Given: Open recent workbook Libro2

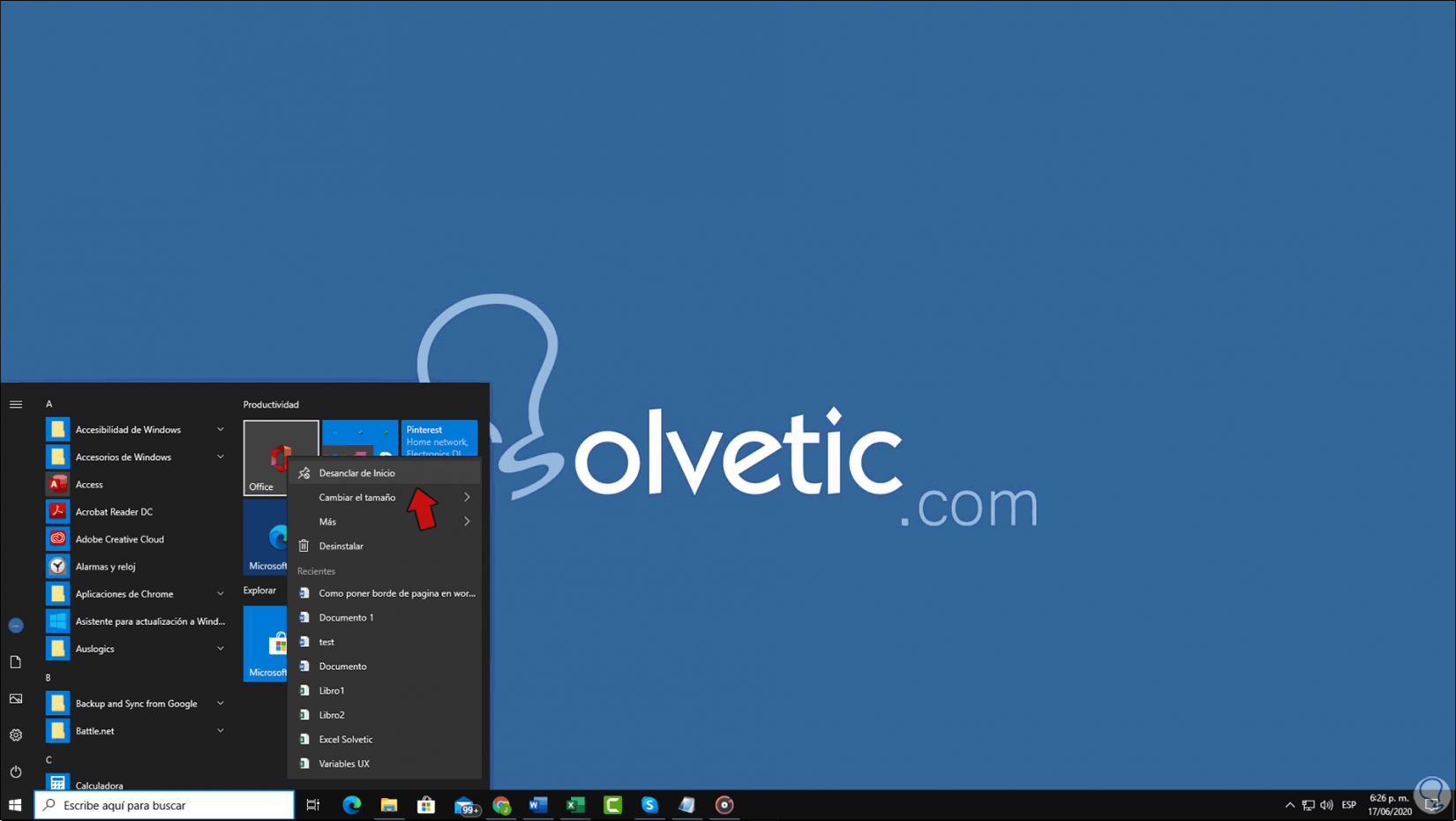Looking at the screenshot, I should point(385,714).
